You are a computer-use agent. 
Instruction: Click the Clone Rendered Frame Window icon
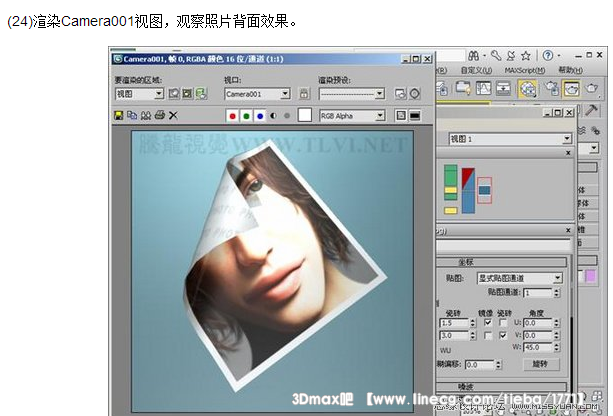tap(146, 116)
